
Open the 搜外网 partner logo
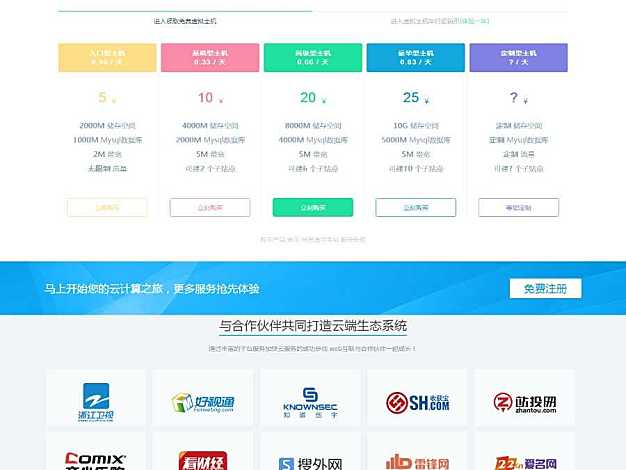[310, 463]
